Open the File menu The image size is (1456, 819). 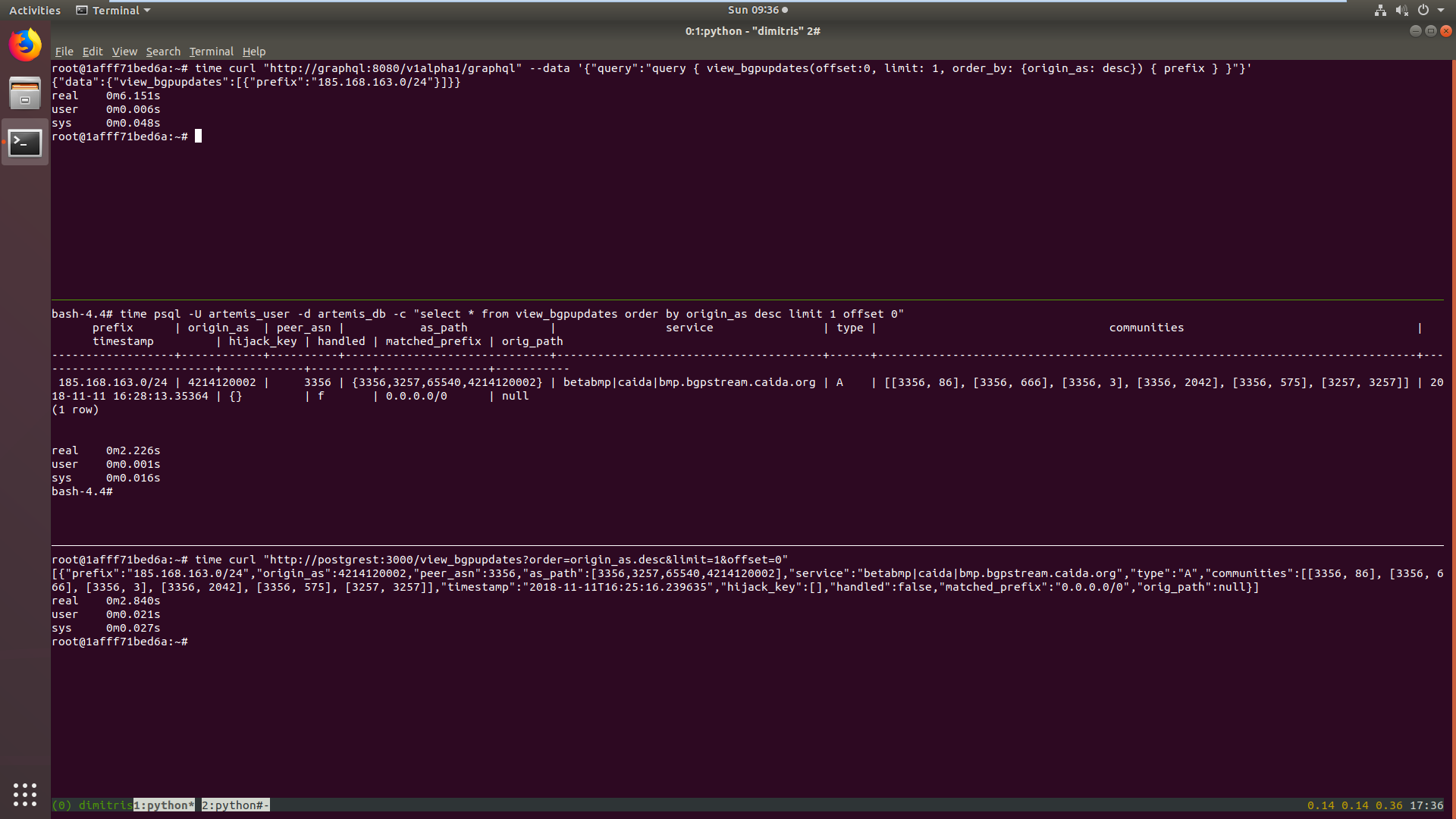click(64, 52)
